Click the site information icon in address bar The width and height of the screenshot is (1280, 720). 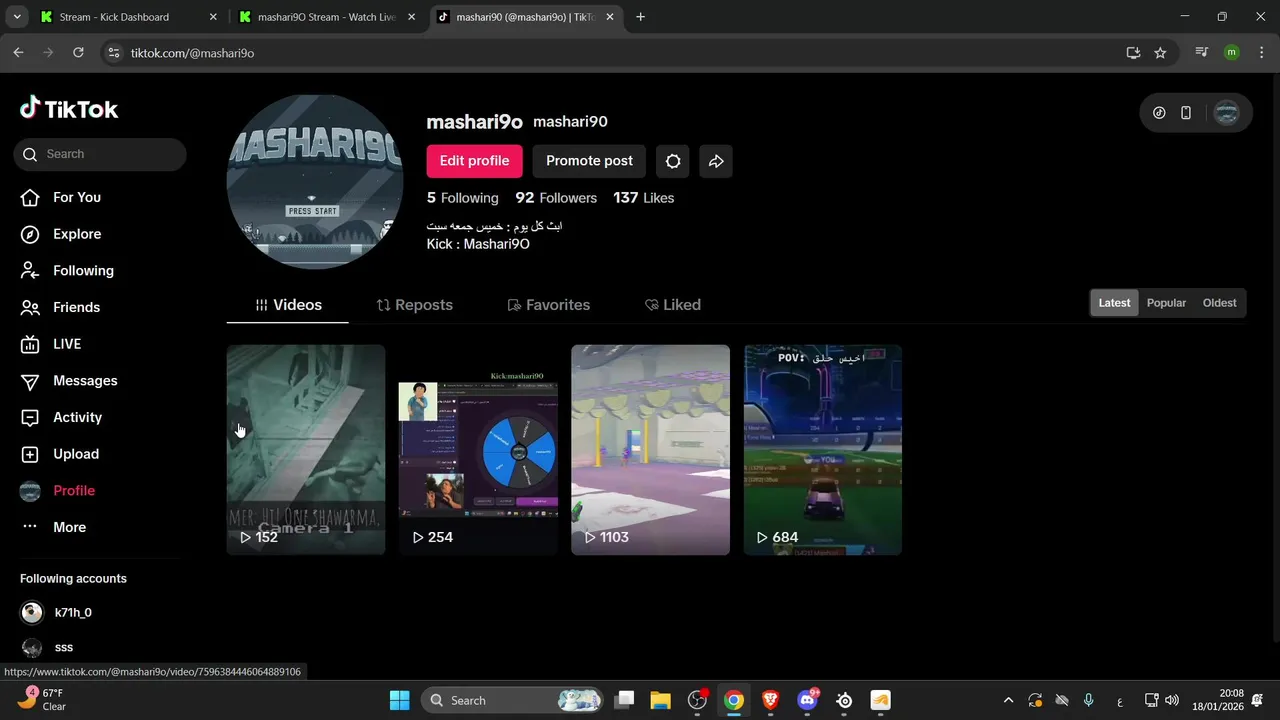click(x=114, y=53)
